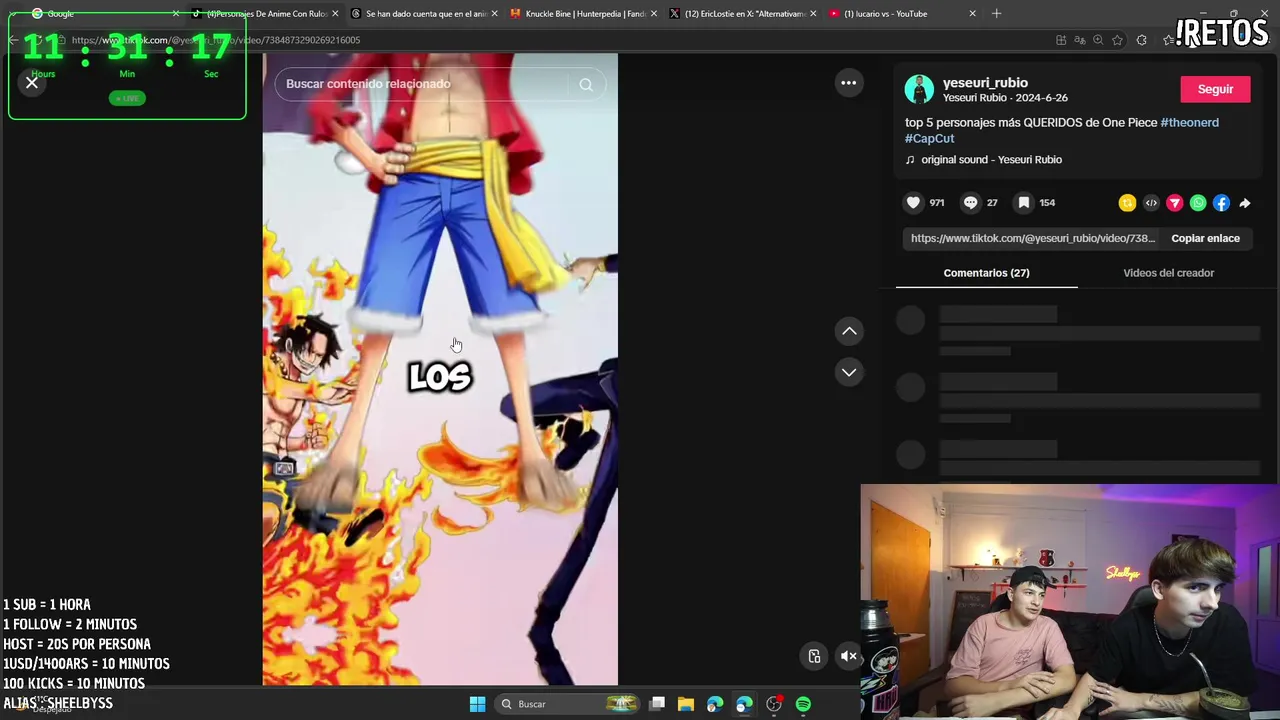Open comments via speech bubble icon

point(970,203)
